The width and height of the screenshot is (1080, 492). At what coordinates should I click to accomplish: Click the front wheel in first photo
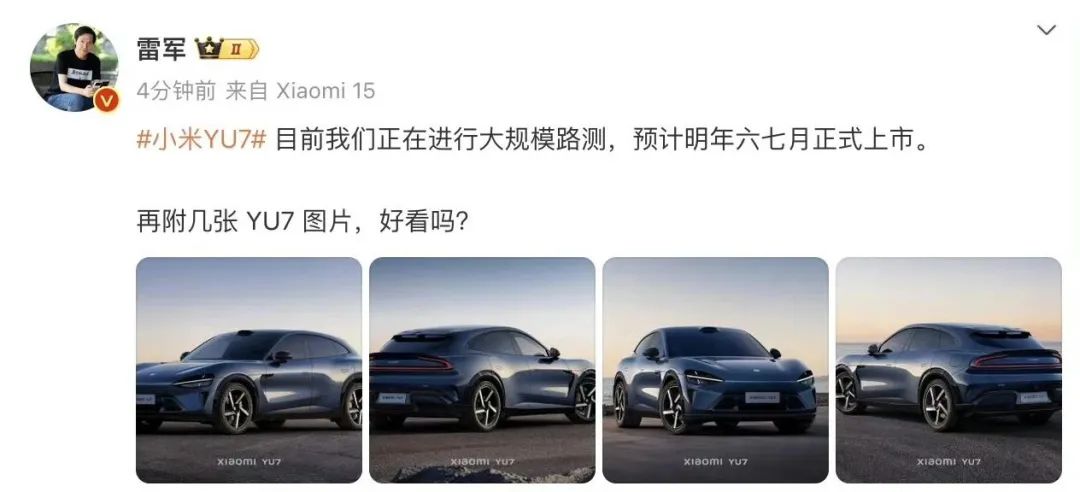coord(233,408)
